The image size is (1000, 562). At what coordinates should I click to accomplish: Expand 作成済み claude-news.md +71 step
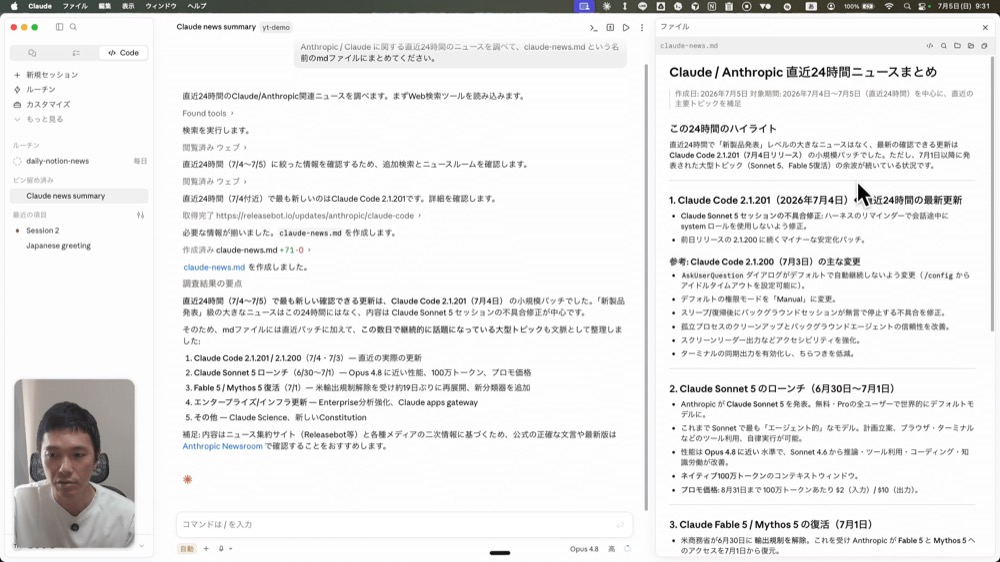click(x=246, y=250)
